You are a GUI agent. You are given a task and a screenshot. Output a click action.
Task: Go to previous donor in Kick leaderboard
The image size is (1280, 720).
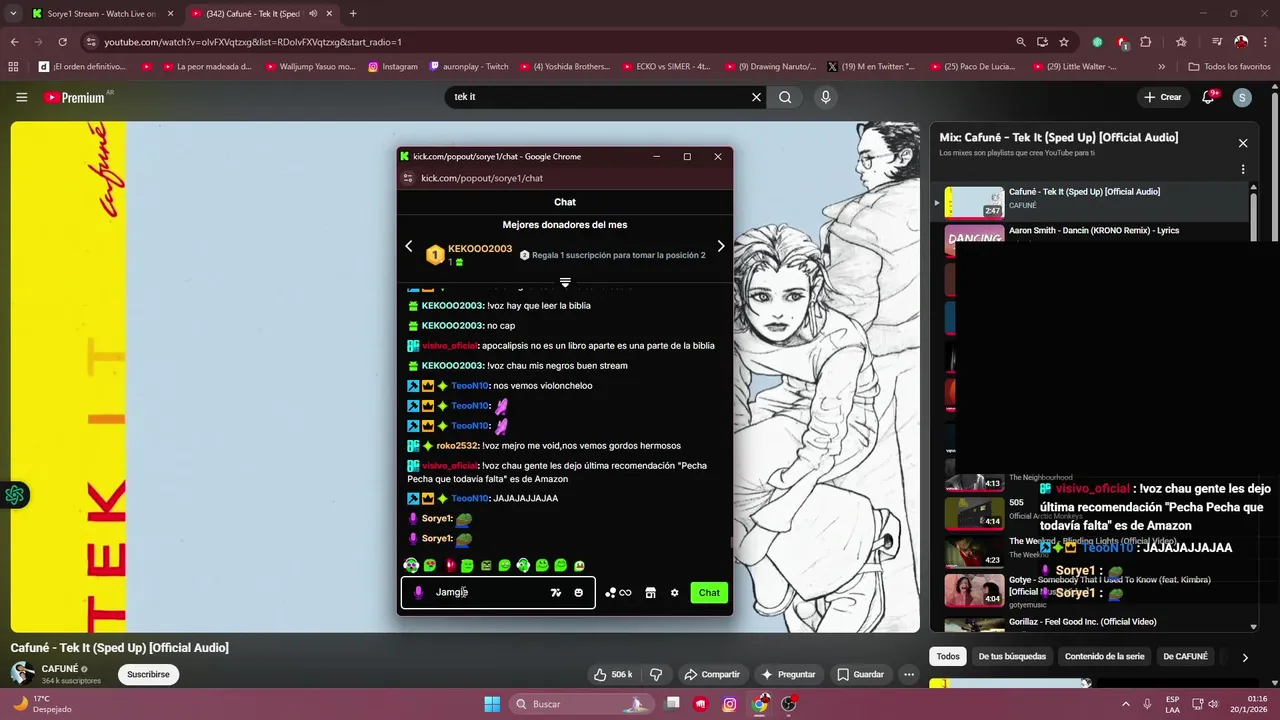(408, 246)
